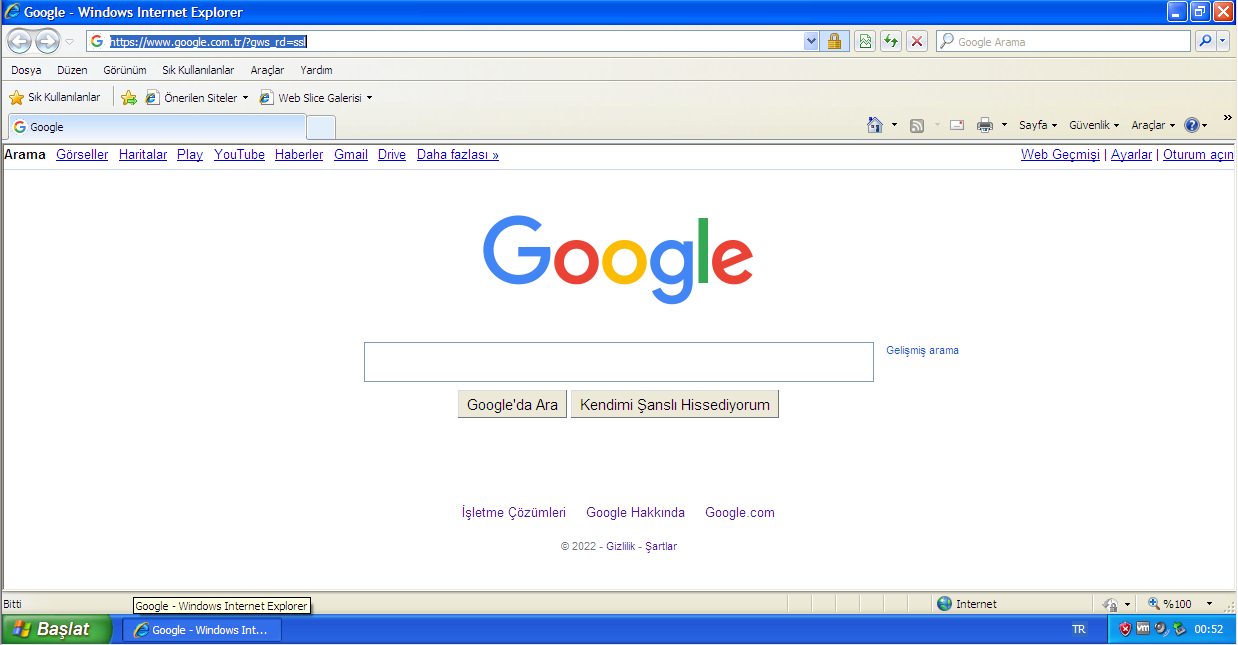Open the Drive link
The width and height of the screenshot is (1238, 645).
[392, 155]
